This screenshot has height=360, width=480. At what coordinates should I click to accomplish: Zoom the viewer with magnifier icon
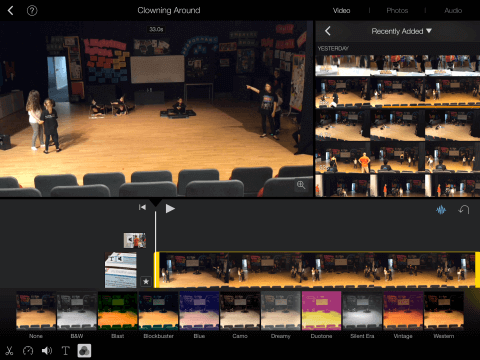pos(301,185)
